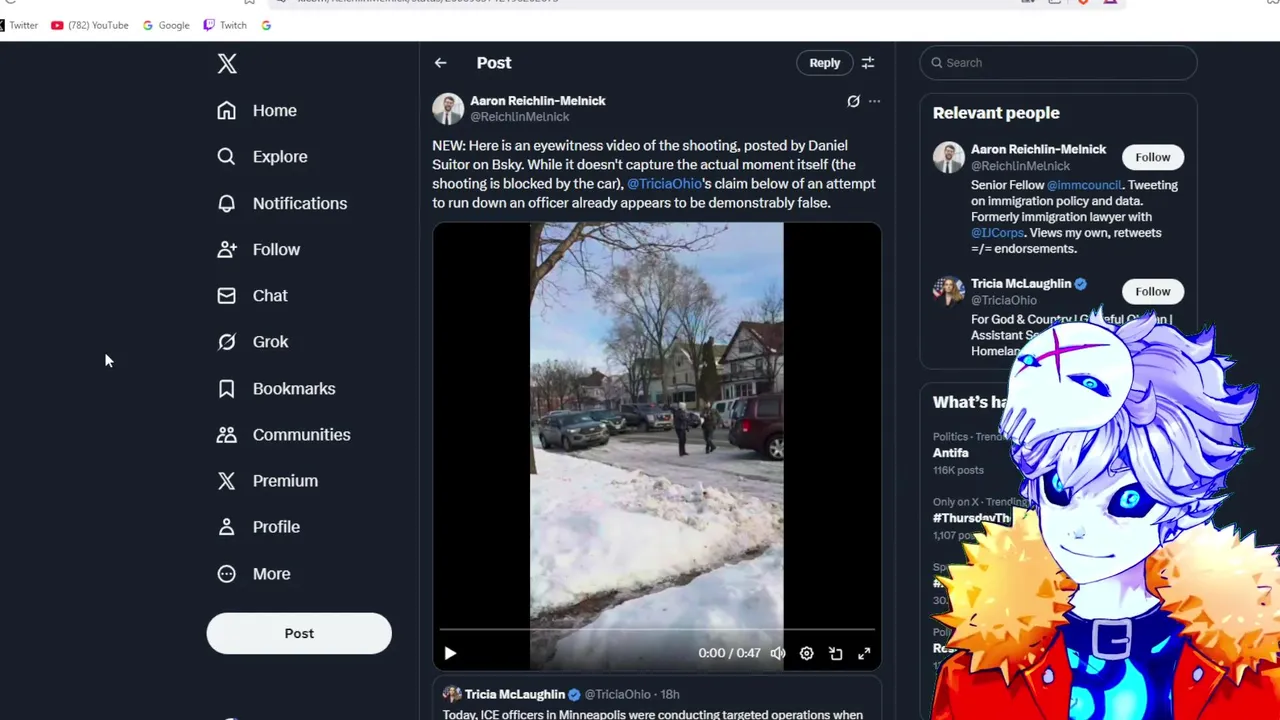Open Premium in the sidebar
Viewport: 1280px width, 720px height.
click(268, 481)
